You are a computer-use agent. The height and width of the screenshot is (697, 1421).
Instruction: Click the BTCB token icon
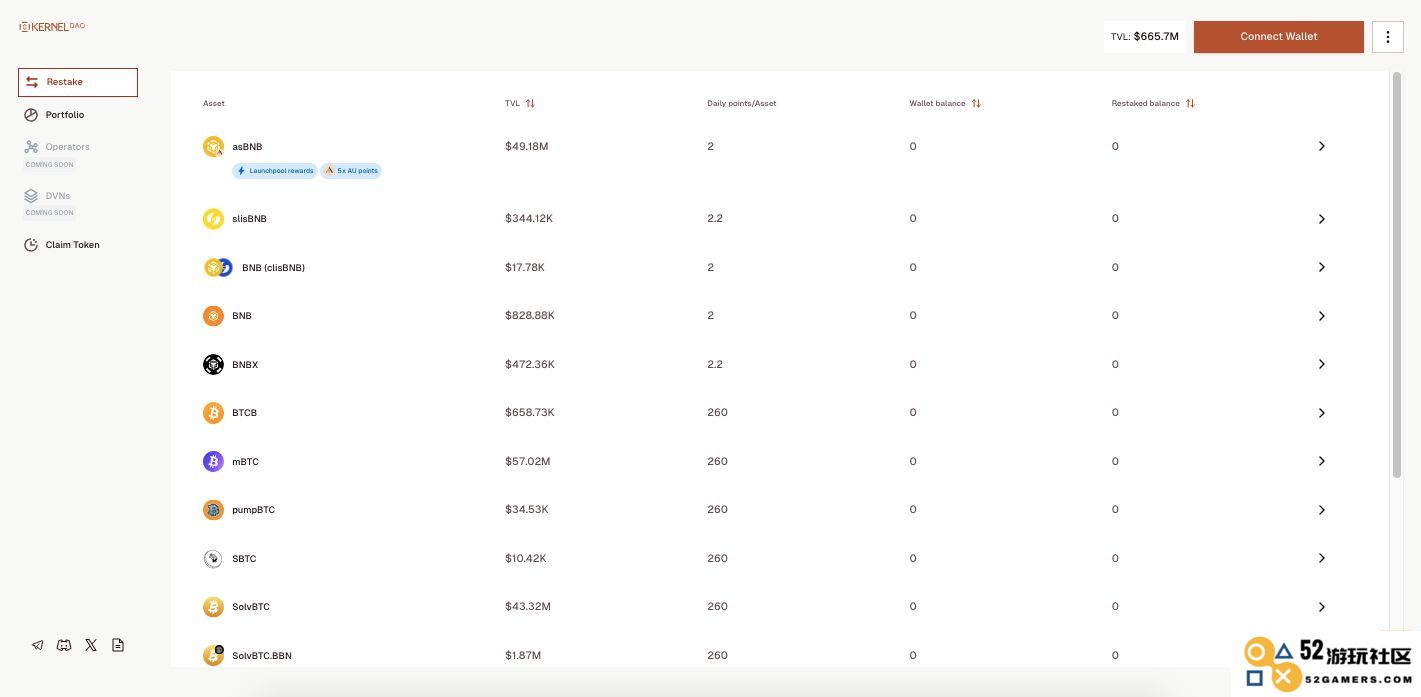click(x=213, y=413)
